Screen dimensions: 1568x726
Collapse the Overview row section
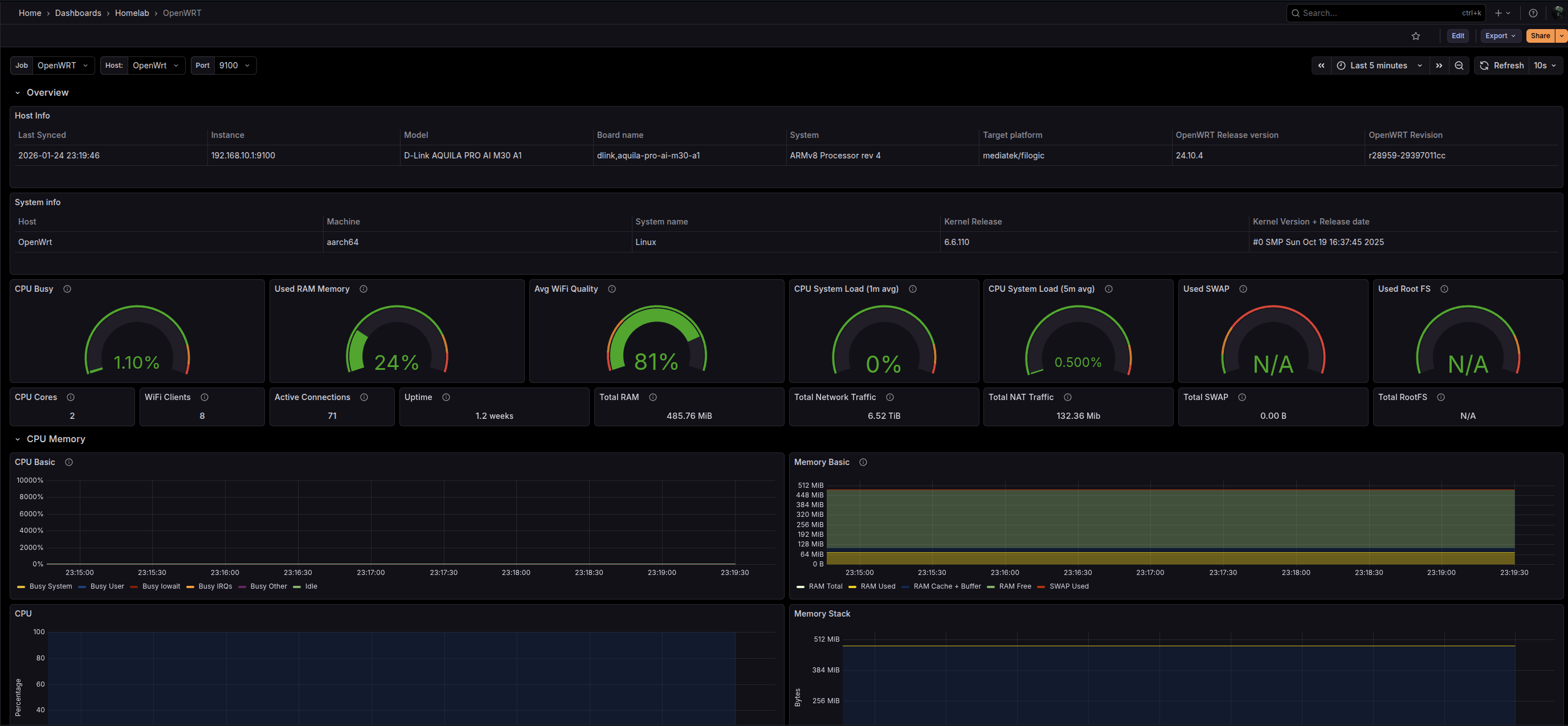(18, 93)
